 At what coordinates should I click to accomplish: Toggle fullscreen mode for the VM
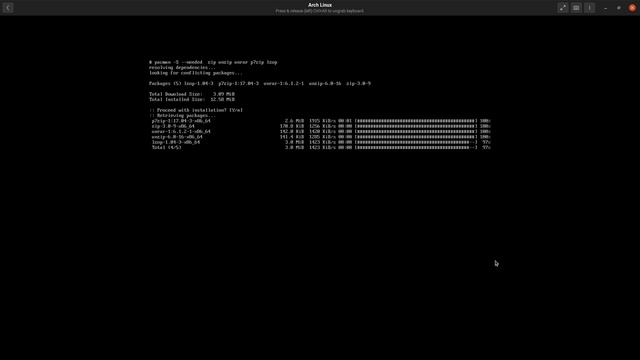tap(562, 8)
